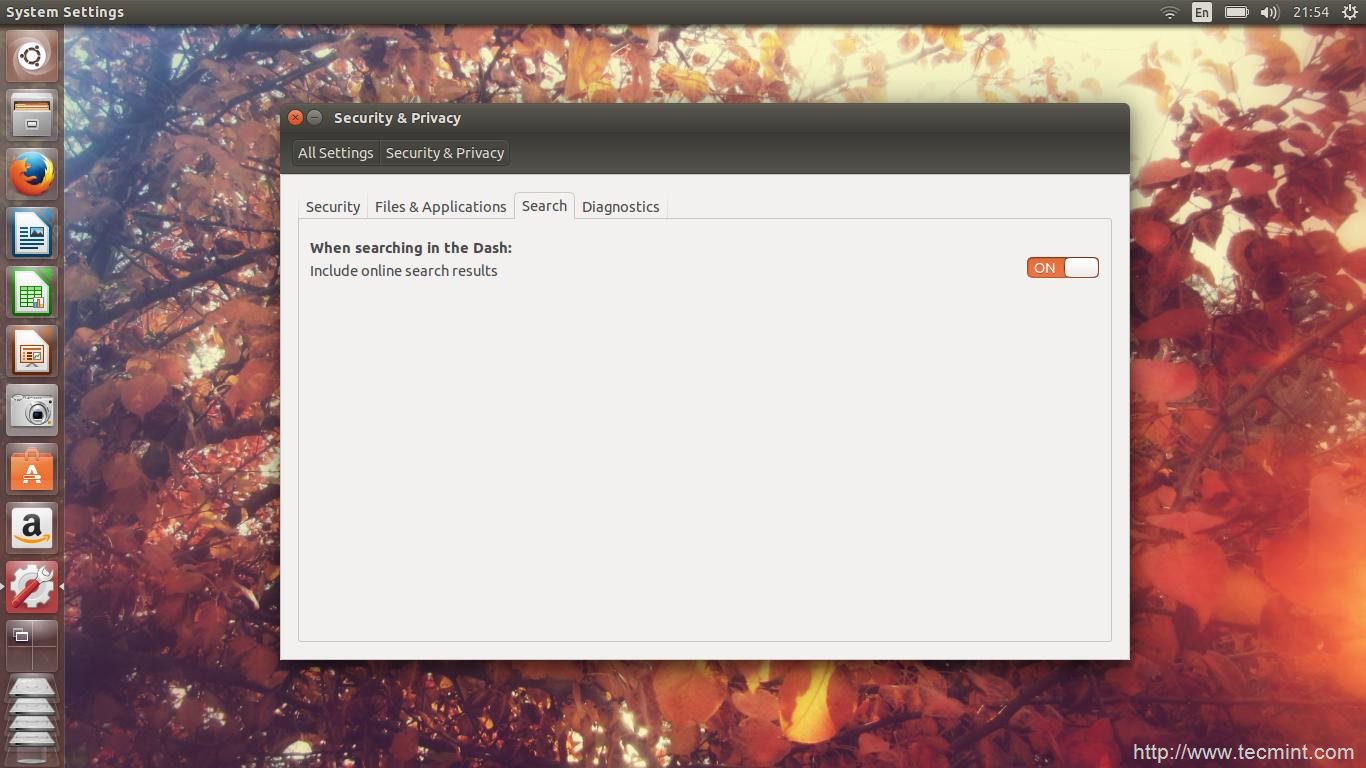Image resolution: width=1366 pixels, height=768 pixels.
Task: Switch to the Diagnostics tab
Action: coord(620,207)
